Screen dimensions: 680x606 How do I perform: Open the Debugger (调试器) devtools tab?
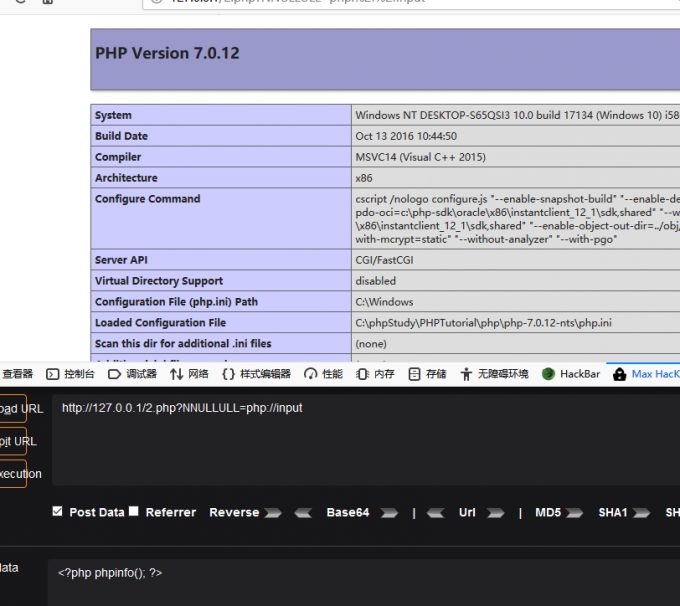coord(132,374)
